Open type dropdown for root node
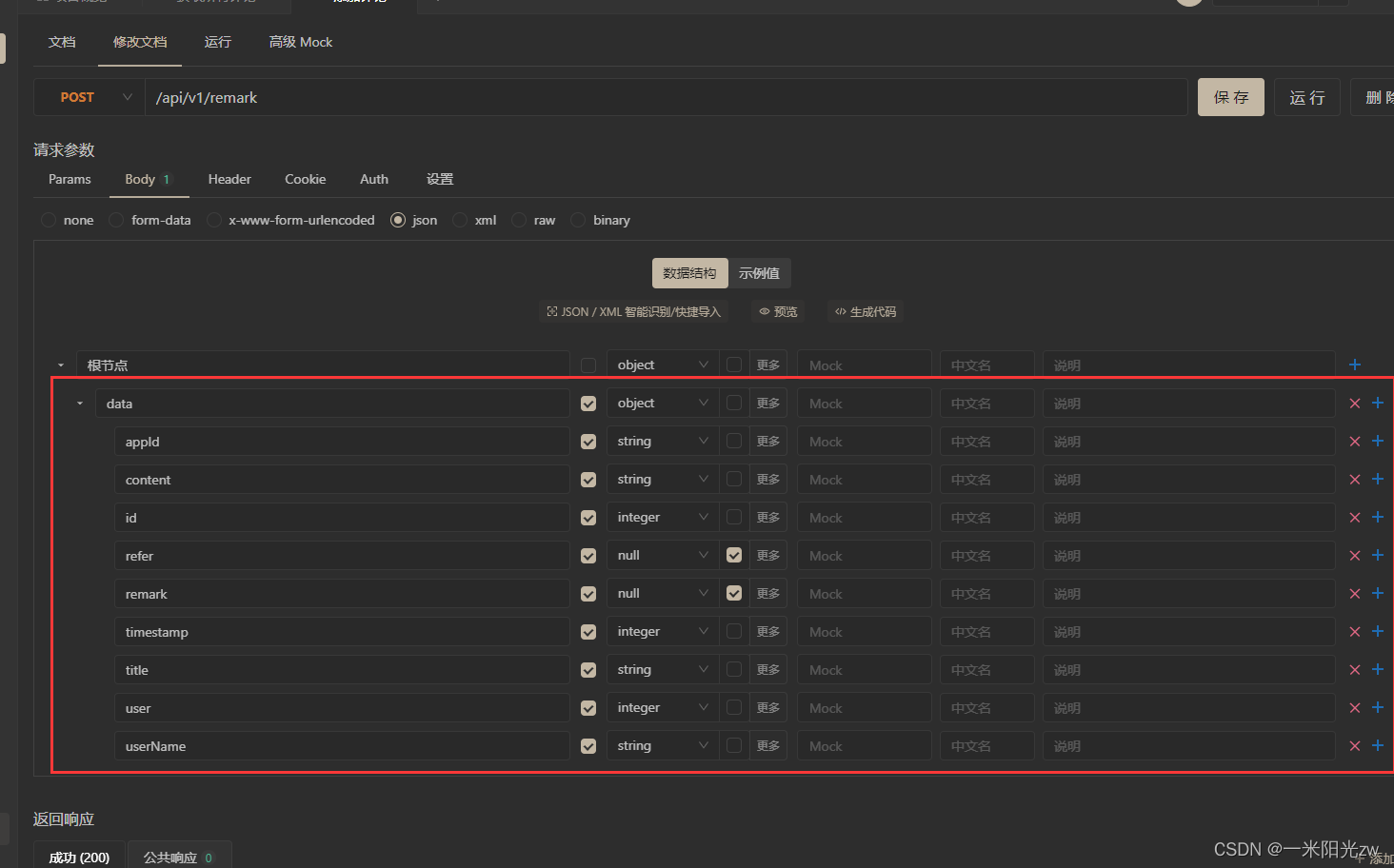The width and height of the screenshot is (1394, 868). click(x=663, y=365)
